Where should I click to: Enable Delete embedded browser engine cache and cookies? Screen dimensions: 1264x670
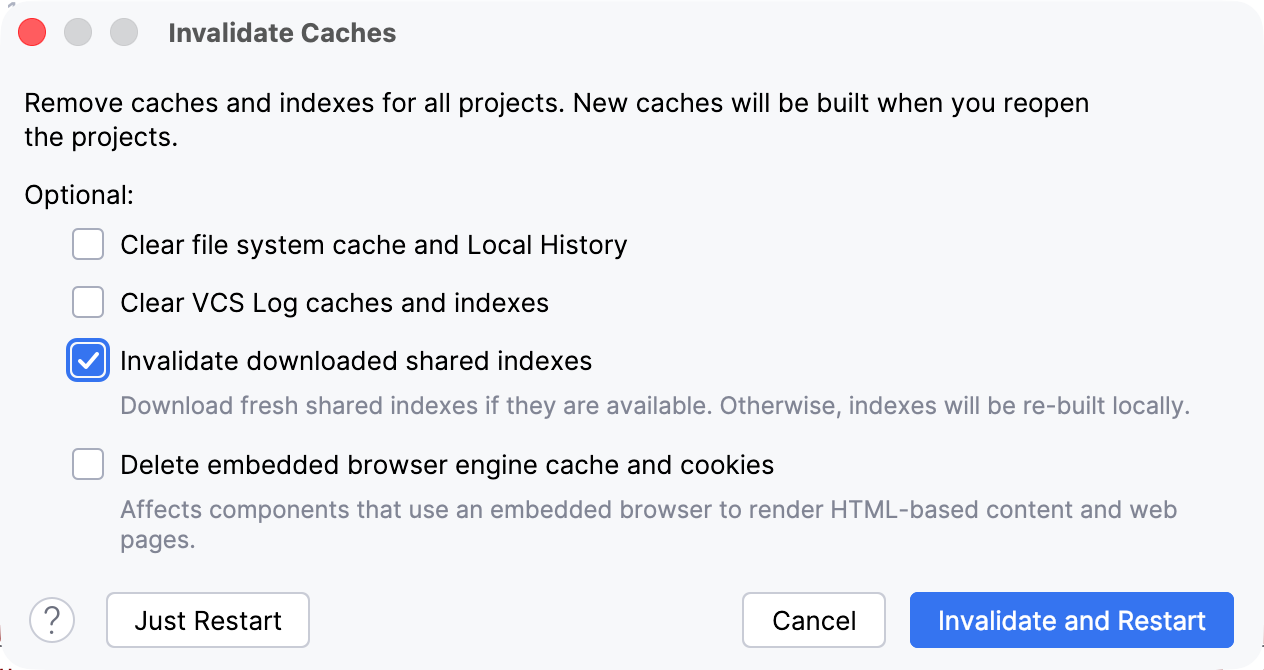tap(88, 464)
